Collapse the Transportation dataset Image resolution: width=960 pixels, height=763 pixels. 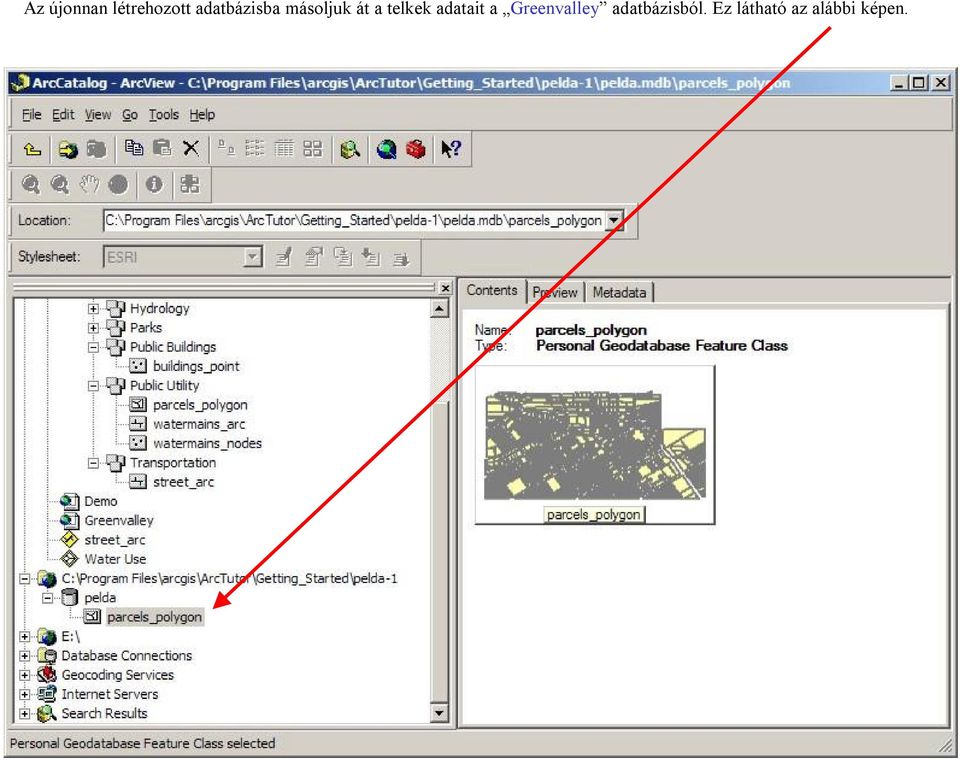93,463
